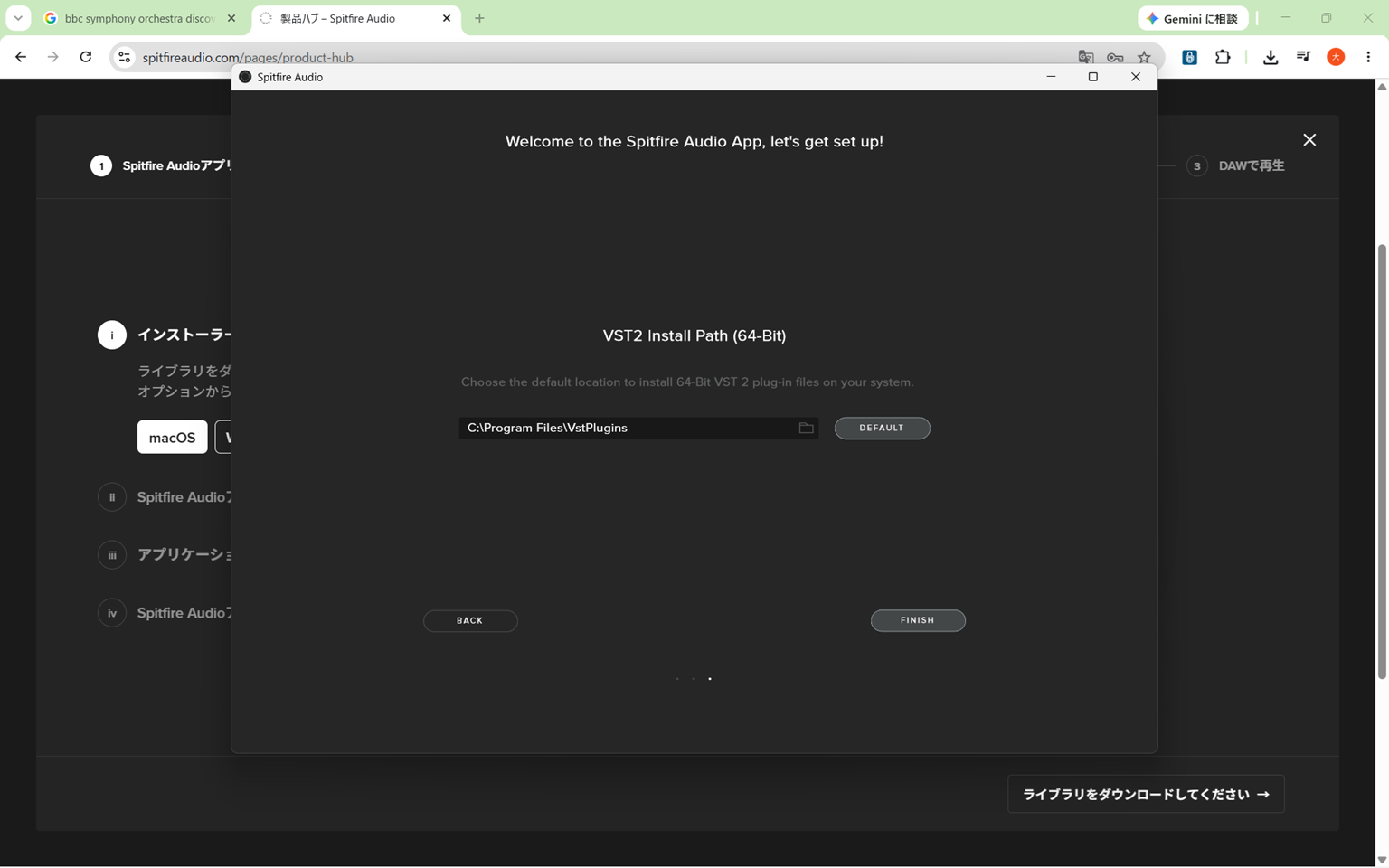Screen dimensions: 1389x868
Task: Click the VST2 install path field
Action: (638, 428)
